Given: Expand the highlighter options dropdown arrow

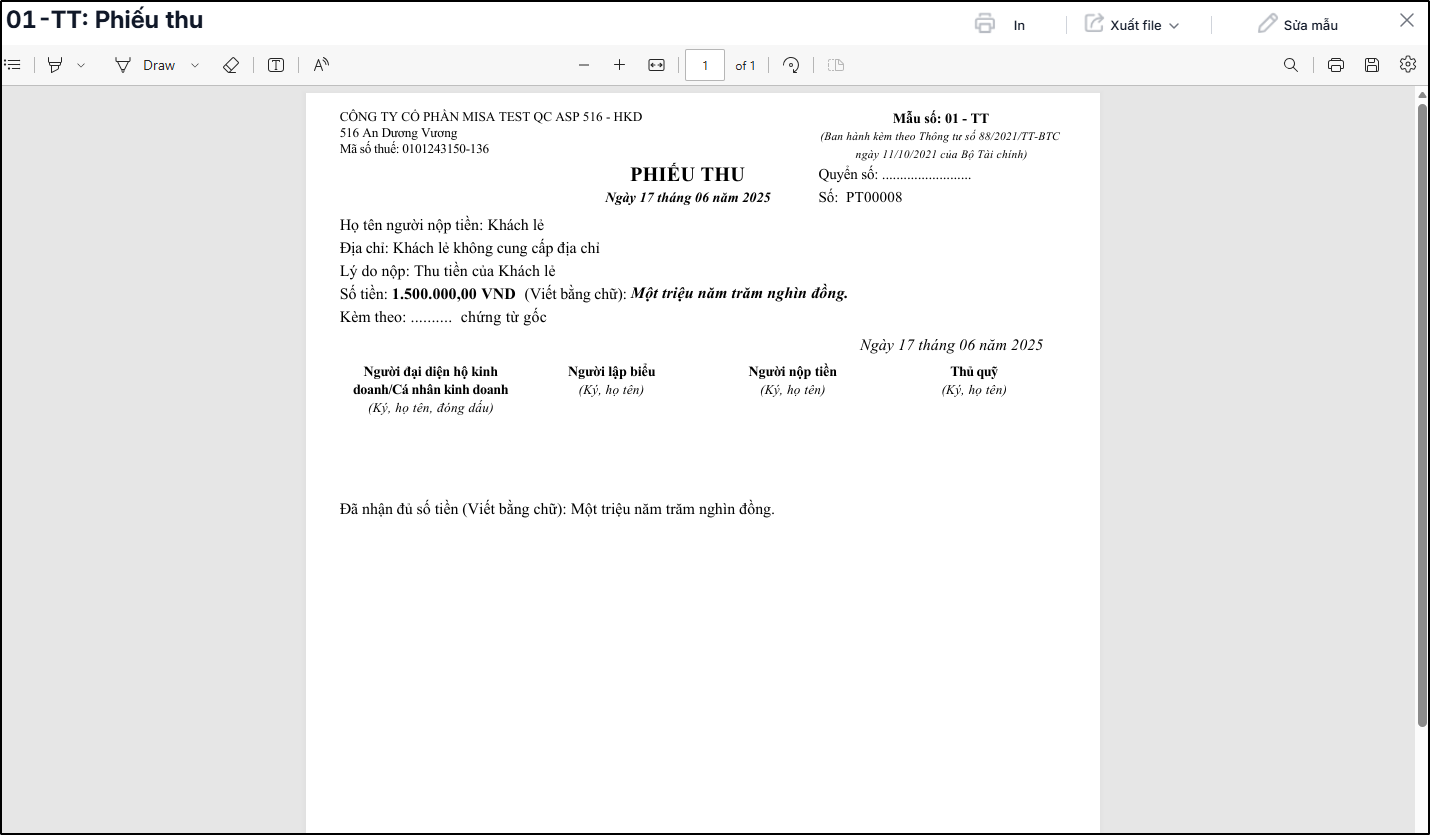Looking at the screenshot, I should pos(81,65).
